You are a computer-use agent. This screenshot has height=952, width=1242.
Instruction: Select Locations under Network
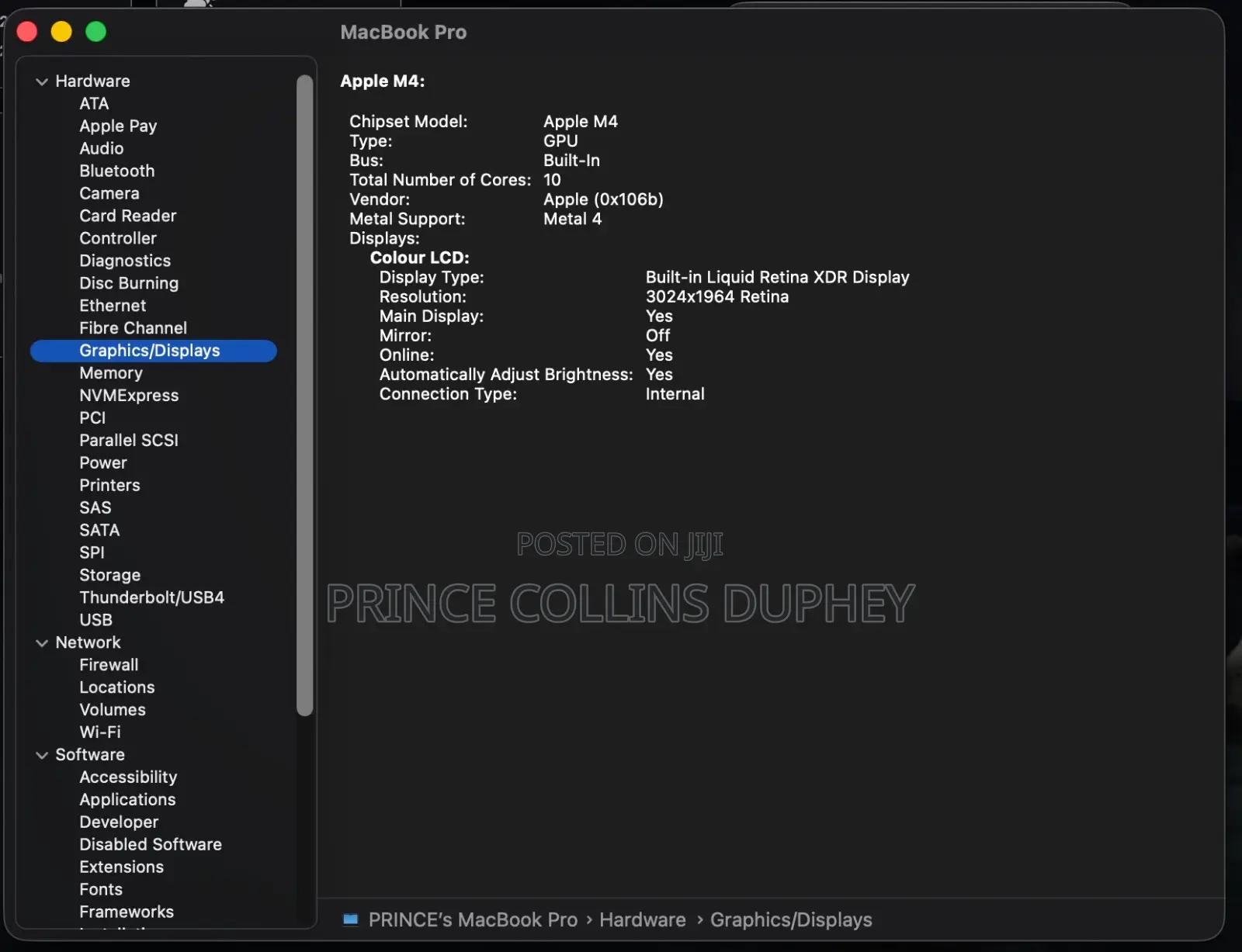tap(117, 688)
